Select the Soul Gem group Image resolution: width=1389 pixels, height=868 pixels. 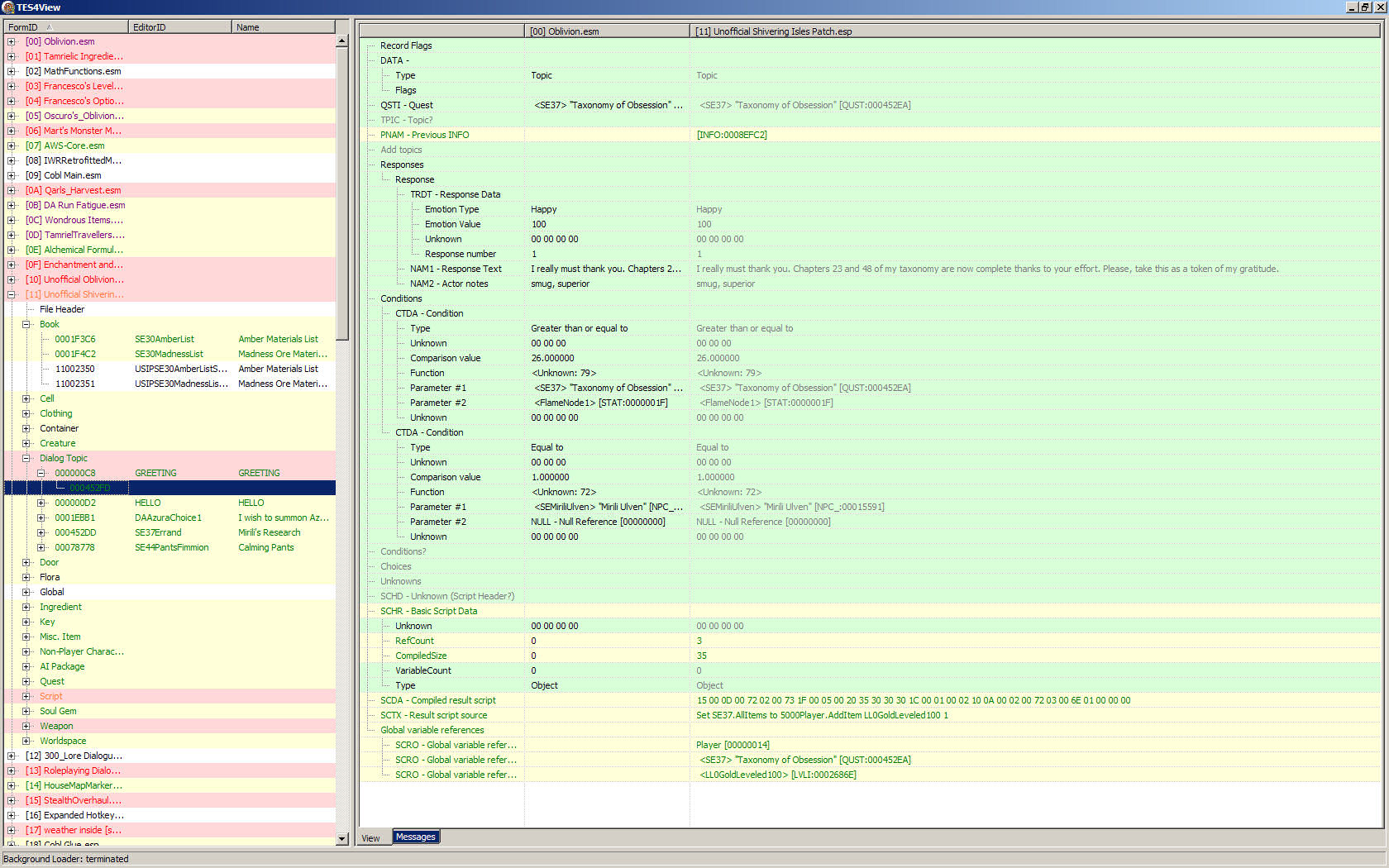[58, 711]
